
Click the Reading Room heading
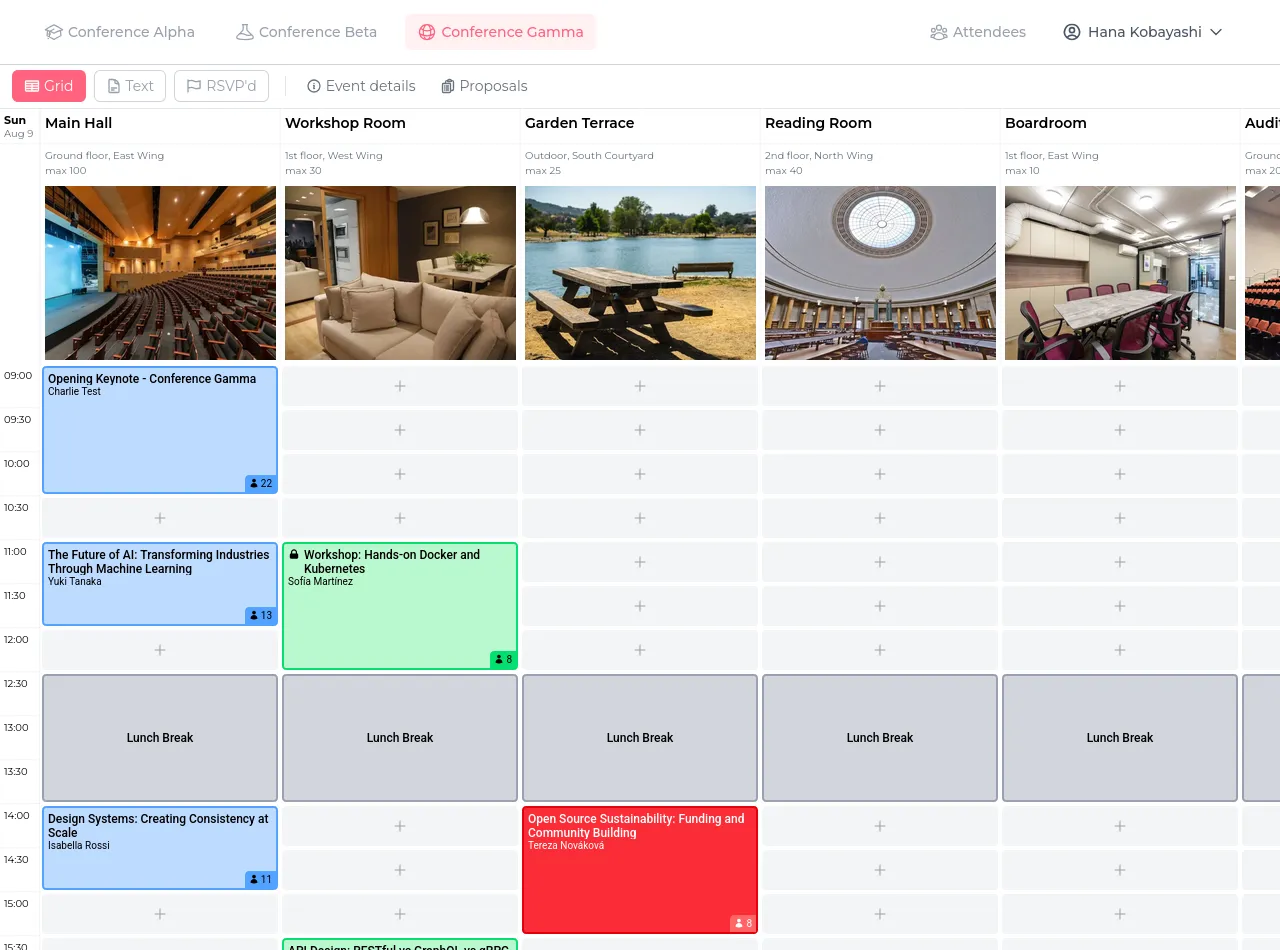click(x=818, y=123)
